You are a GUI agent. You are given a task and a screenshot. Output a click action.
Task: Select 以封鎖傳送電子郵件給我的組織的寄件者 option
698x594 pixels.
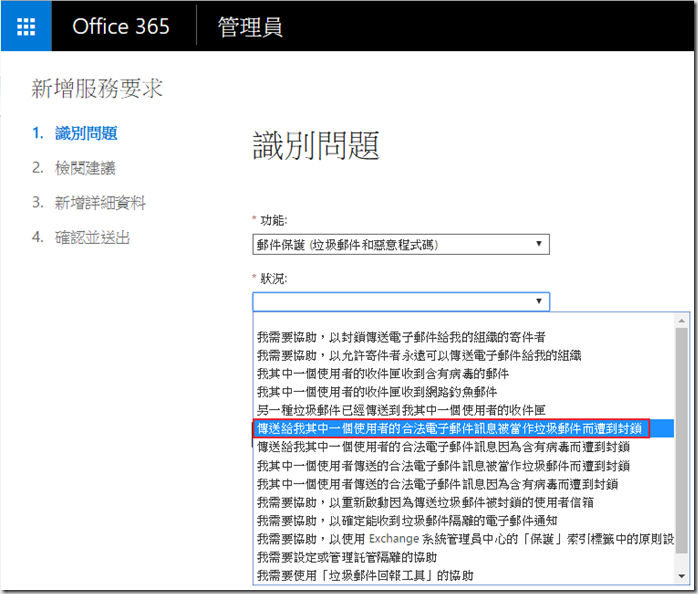point(401,336)
